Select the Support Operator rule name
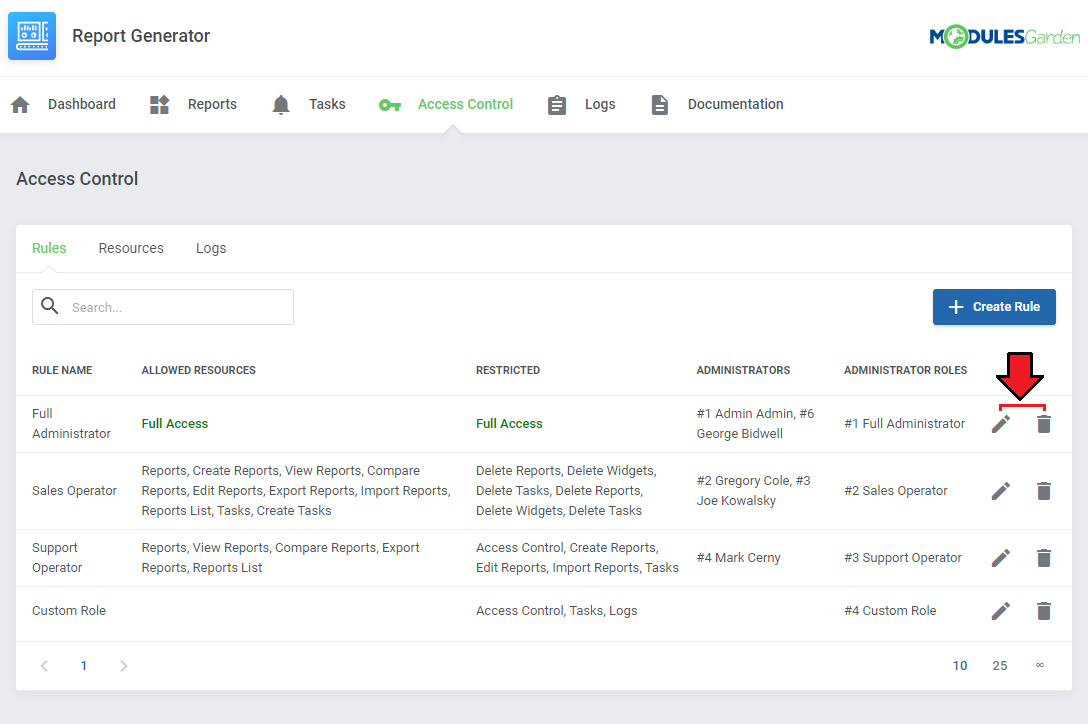The image size is (1088, 724). pos(57,557)
